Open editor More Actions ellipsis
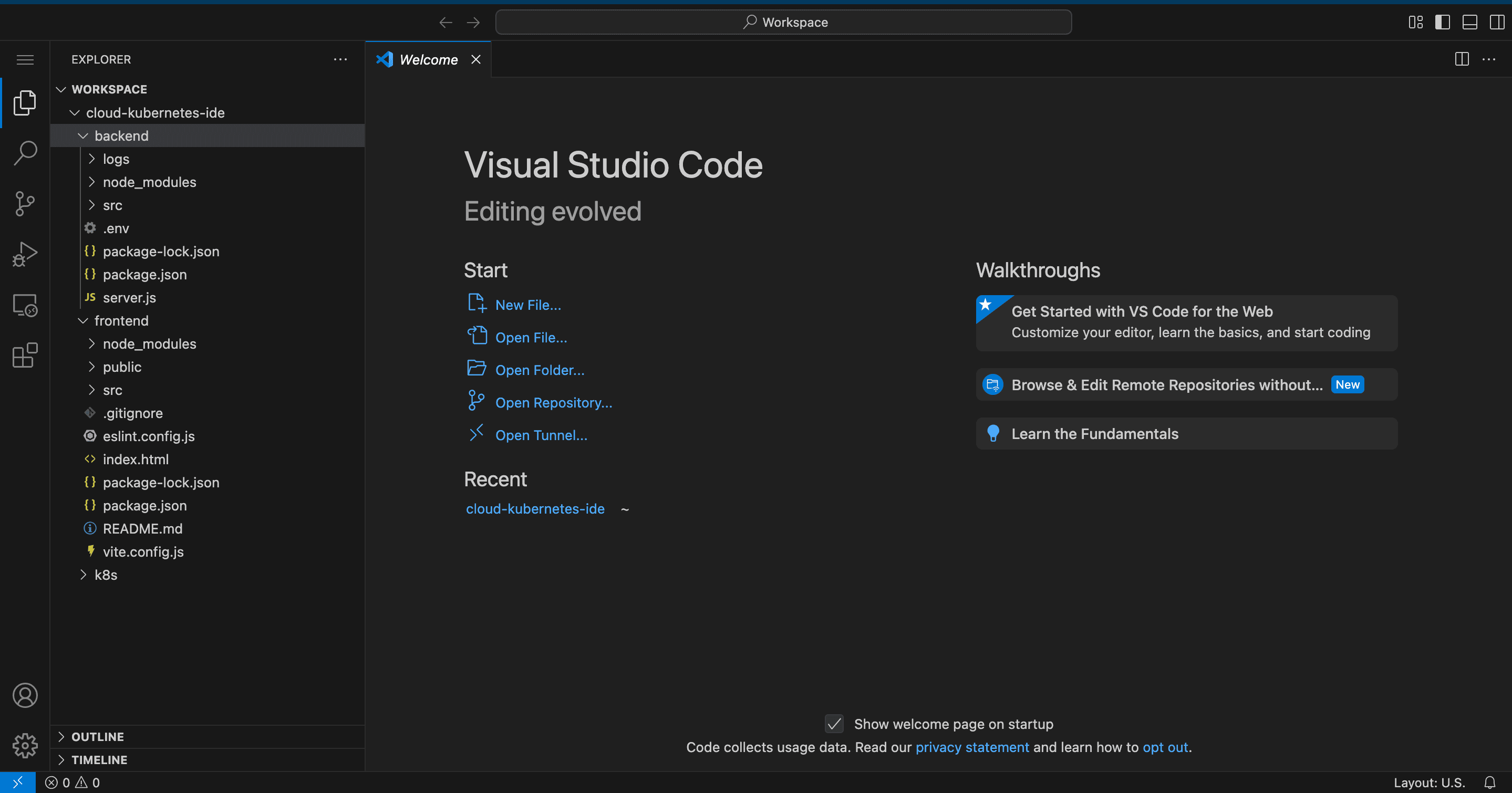 coord(1489,59)
